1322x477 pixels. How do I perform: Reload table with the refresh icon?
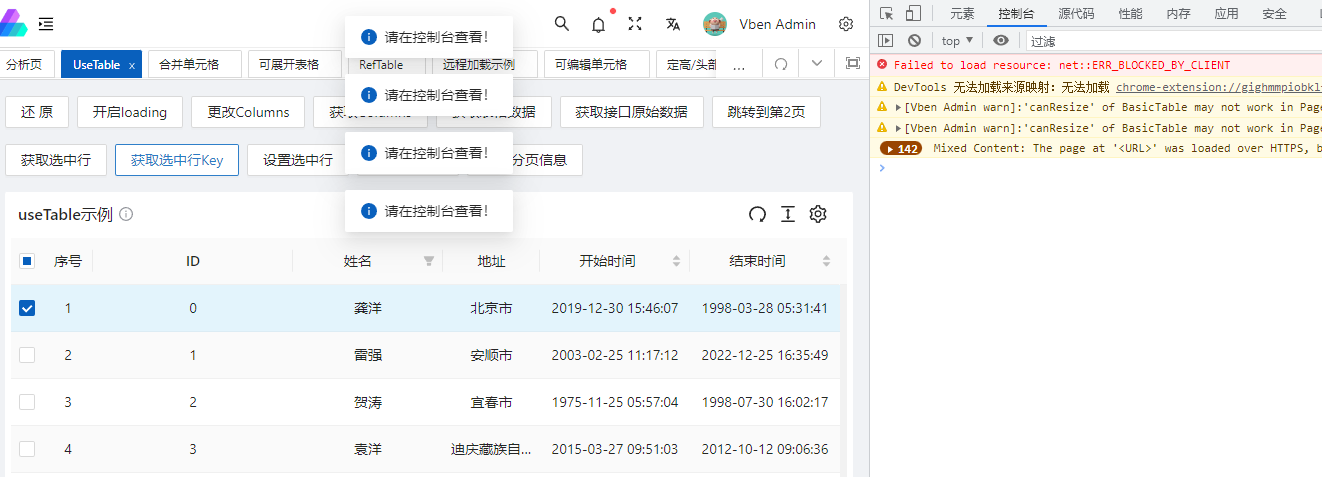click(757, 214)
